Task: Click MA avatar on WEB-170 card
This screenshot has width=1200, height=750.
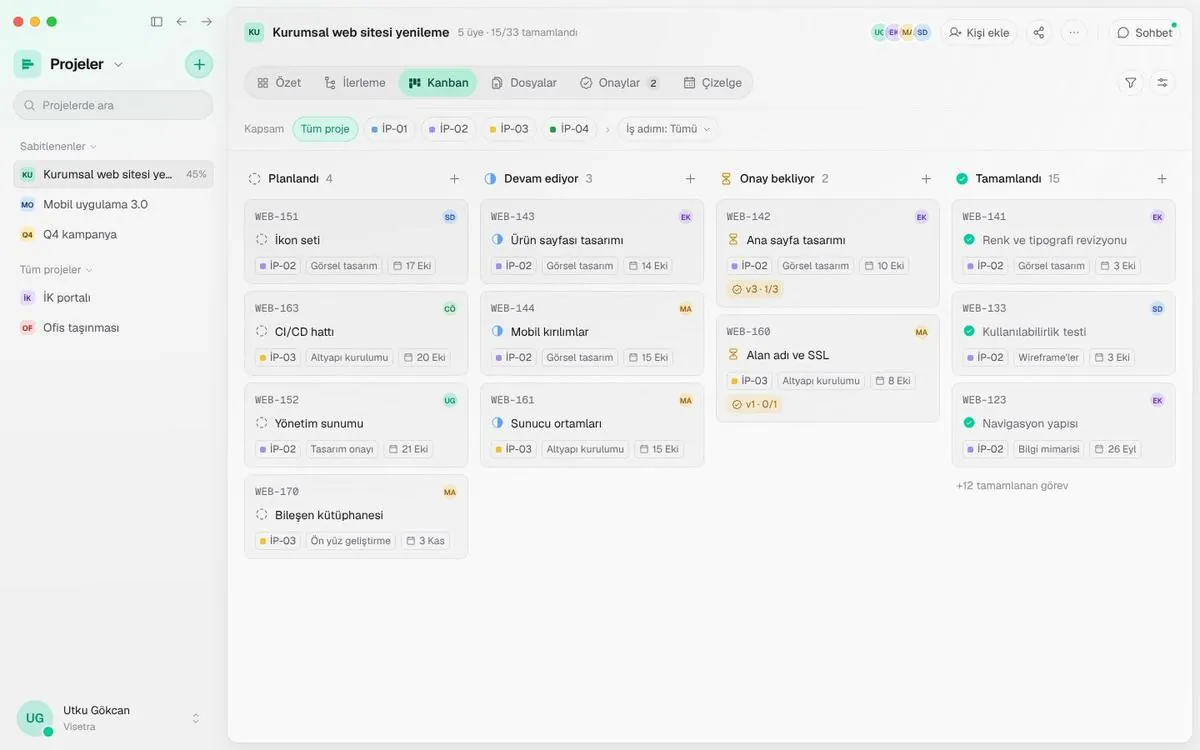Action: click(x=450, y=492)
